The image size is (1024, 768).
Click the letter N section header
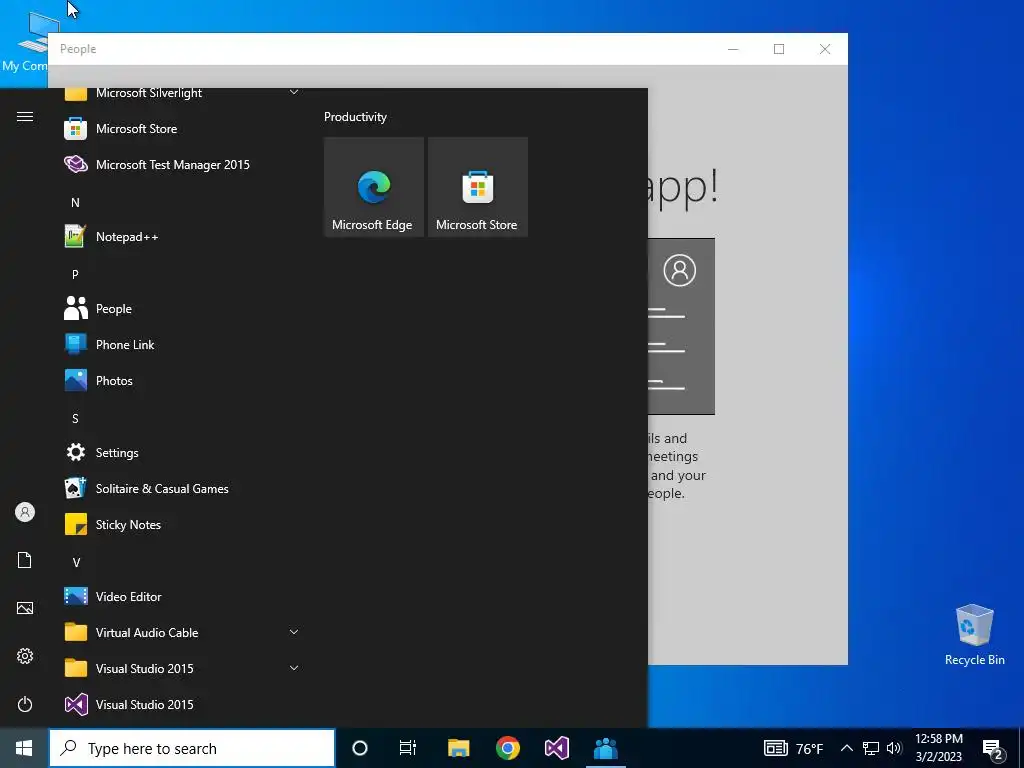pos(75,202)
